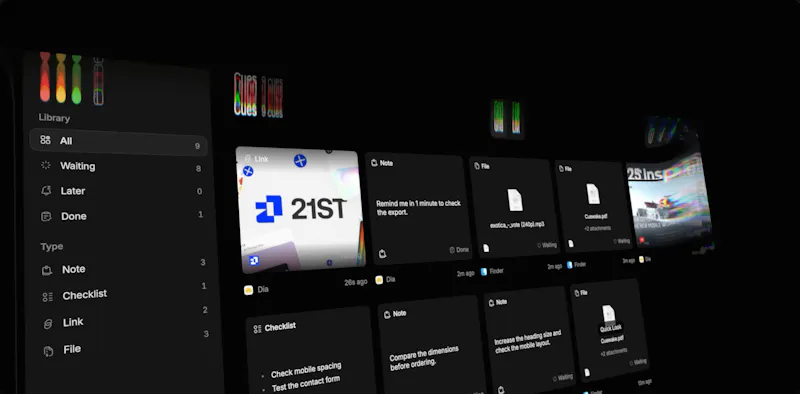Viewport: 800px width, 394px height.
Task: Click the File icon atop the bottom-row Cuewake.pdf card
Action: [x=577, y=293]
